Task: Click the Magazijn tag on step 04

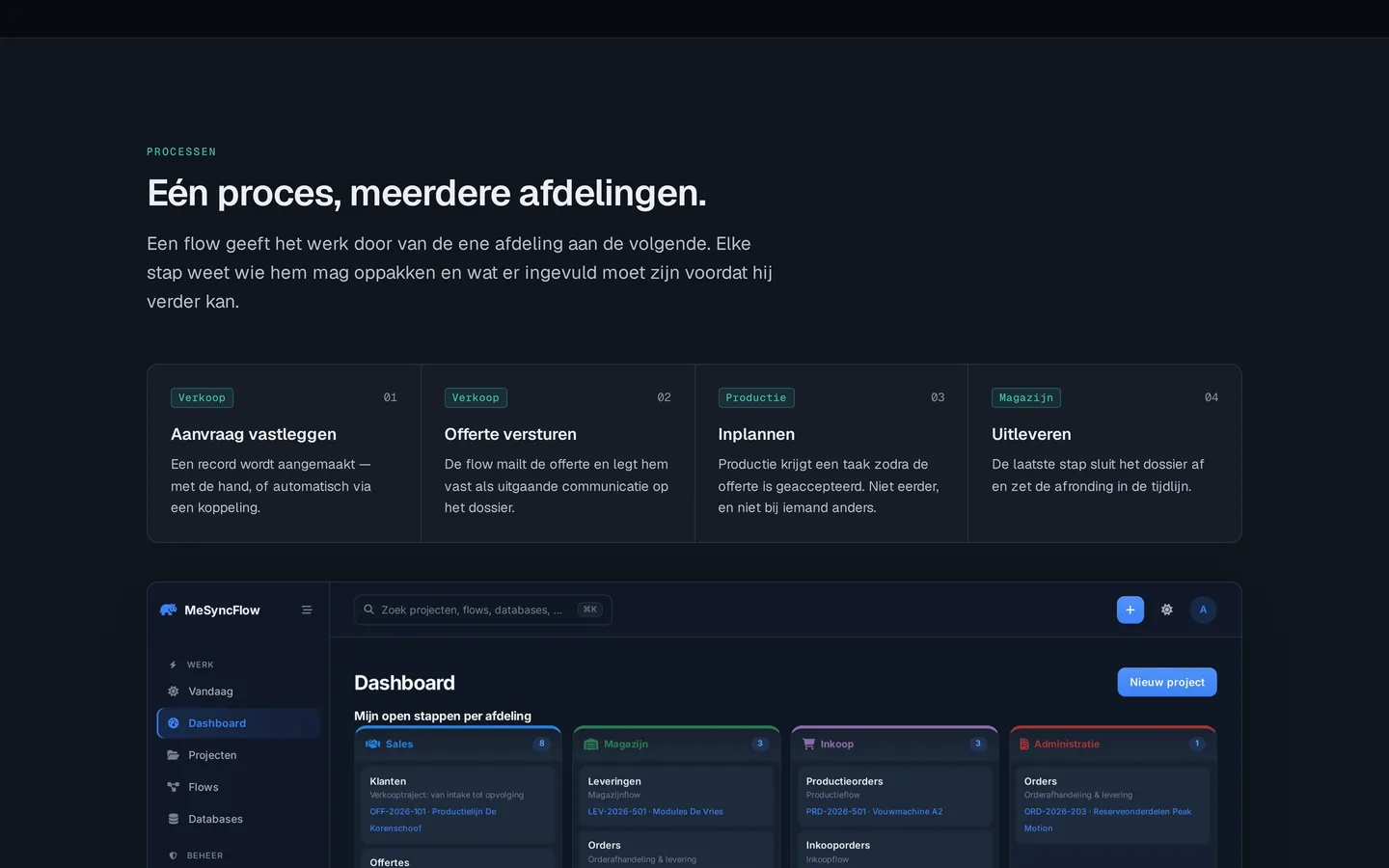Action: pos(1026,397)
